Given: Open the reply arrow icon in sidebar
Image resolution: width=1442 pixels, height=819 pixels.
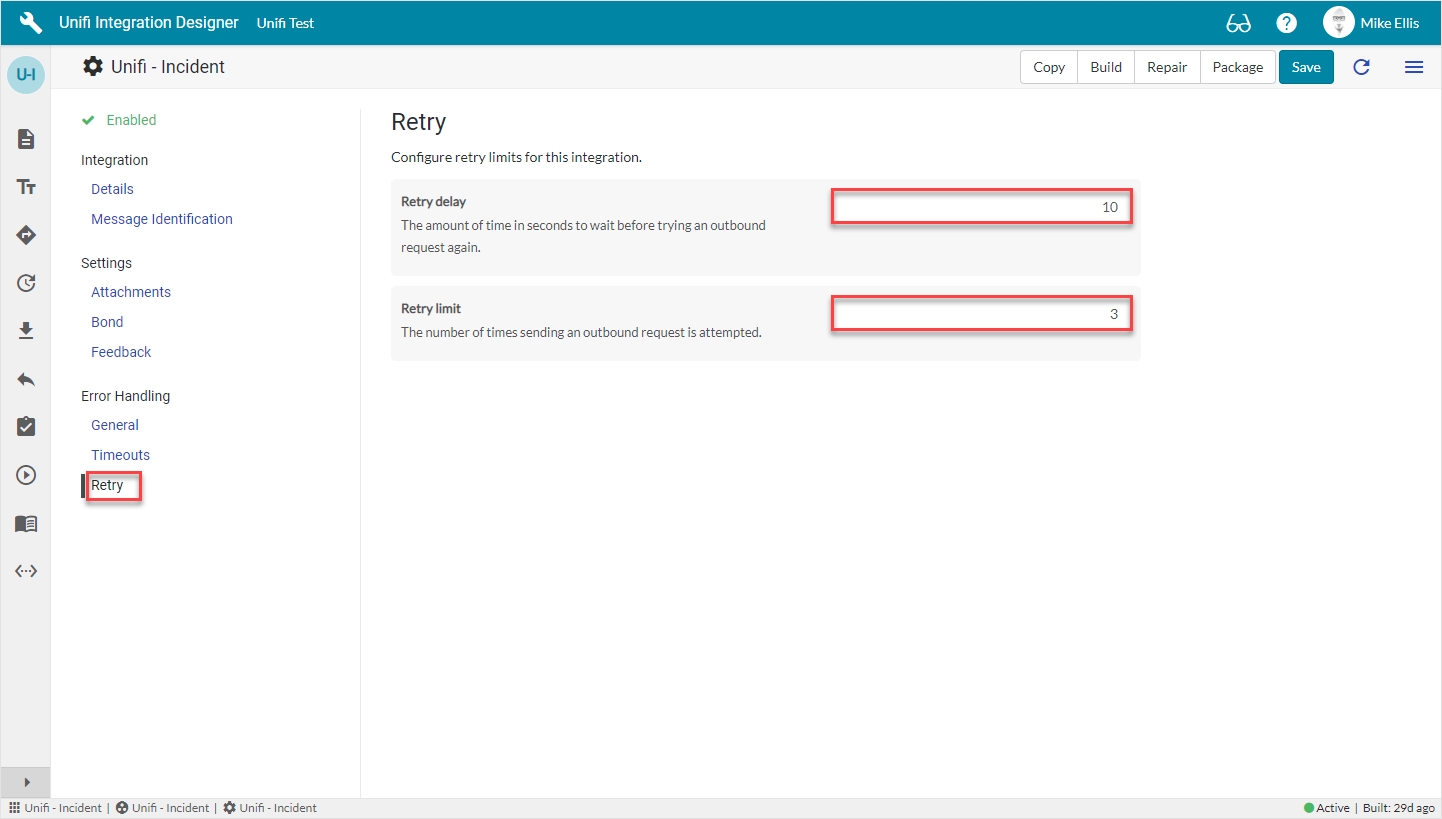Looking at the screenshot, I should [x=26, y=379].
